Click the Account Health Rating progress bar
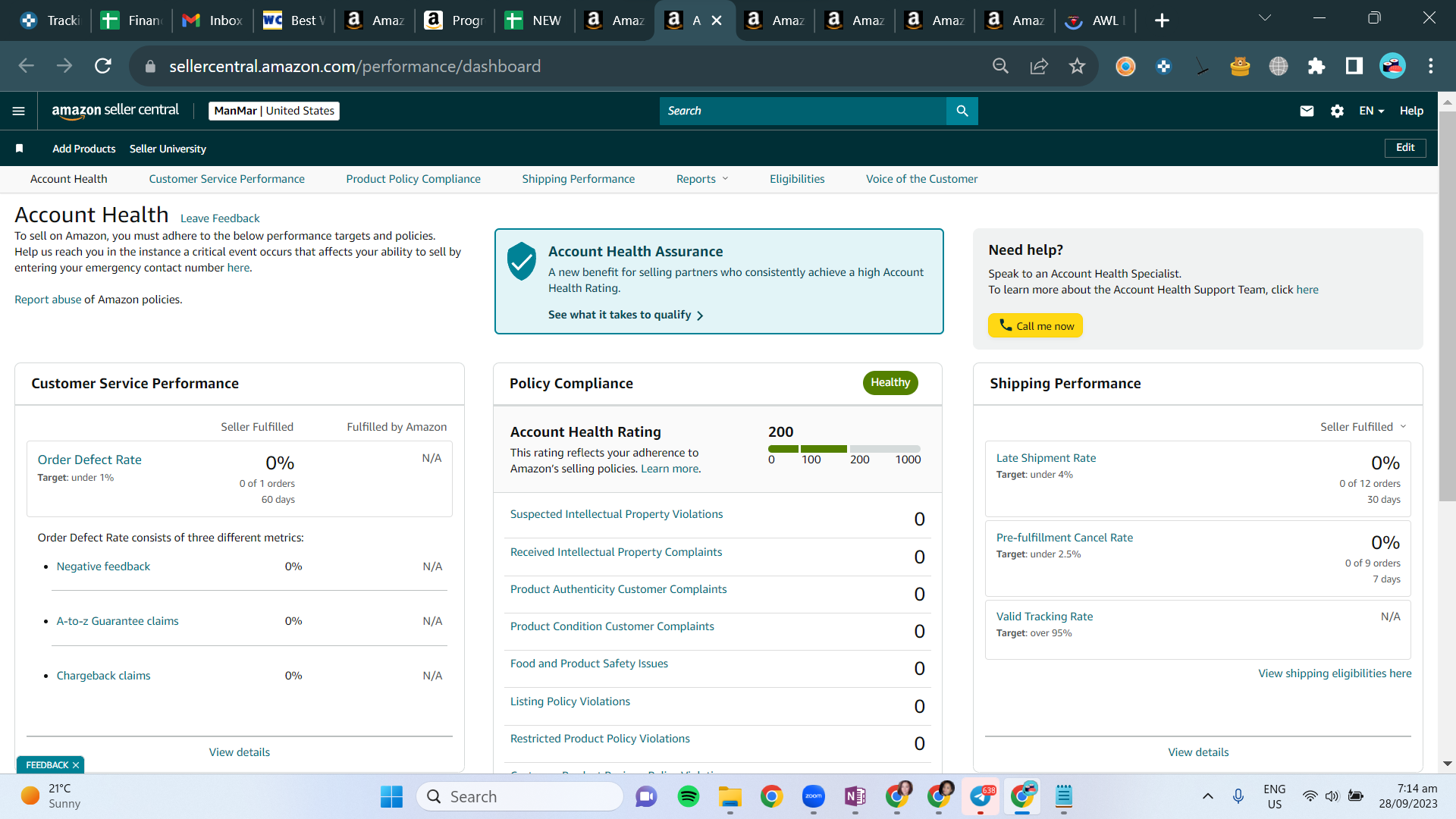Image resolution: width=1456 pixels, height=819 pixels. point(844,449)
